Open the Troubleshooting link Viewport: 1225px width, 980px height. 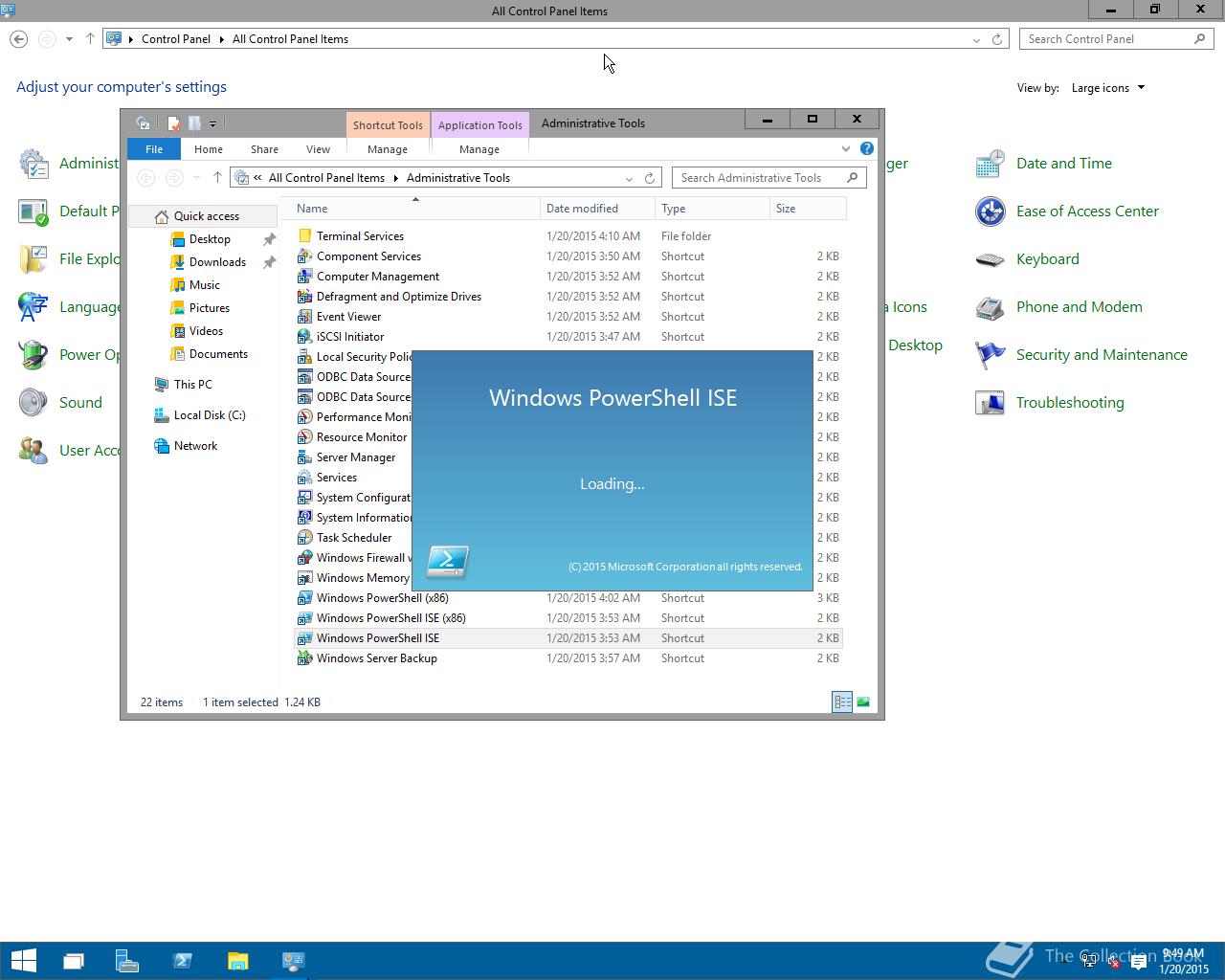(x=1070, y=403)
